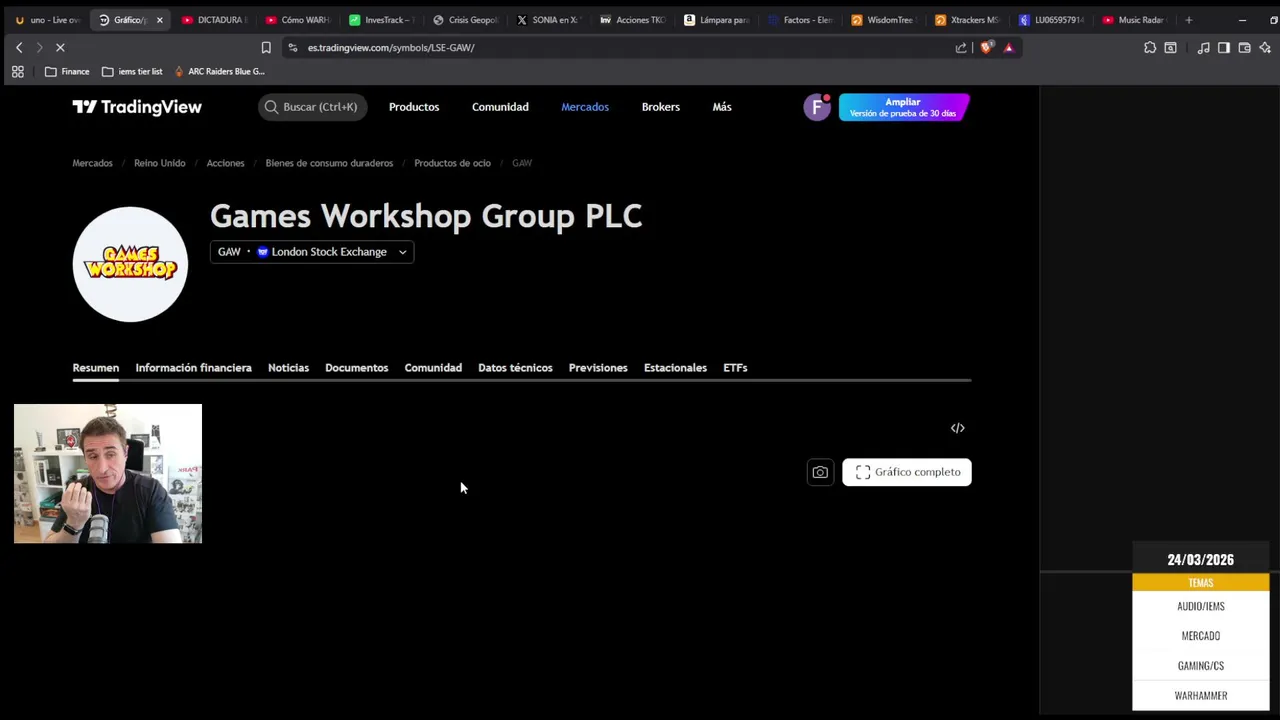Switch to the Datos técnicos tab

tap(515, 368)
